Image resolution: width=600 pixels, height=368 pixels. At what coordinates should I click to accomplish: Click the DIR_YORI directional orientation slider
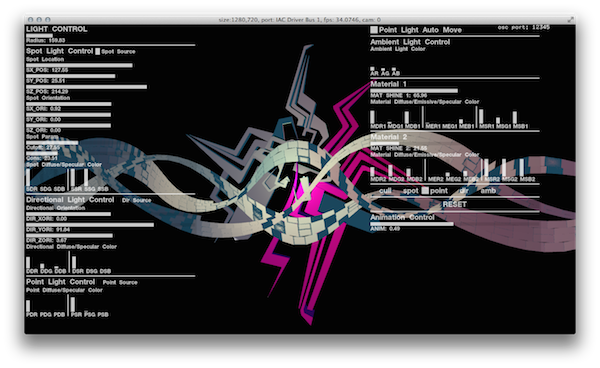[90, 225]
